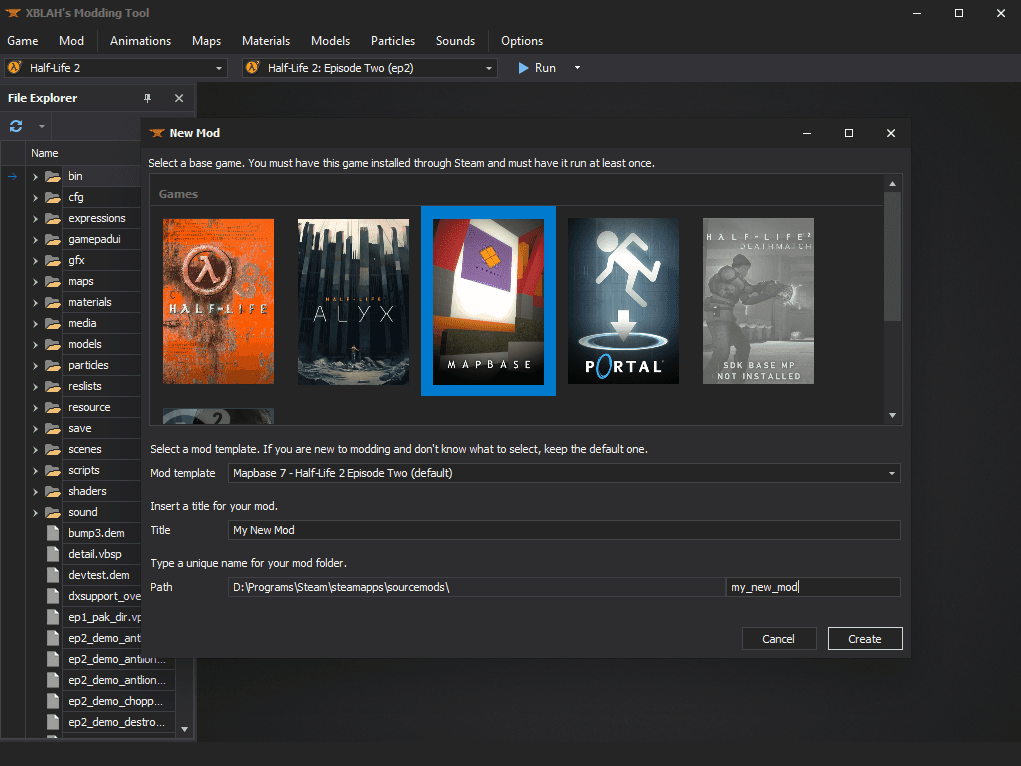Open the Options menu
The height and width of the screenshot is (766, 1021).
point(522,41)
